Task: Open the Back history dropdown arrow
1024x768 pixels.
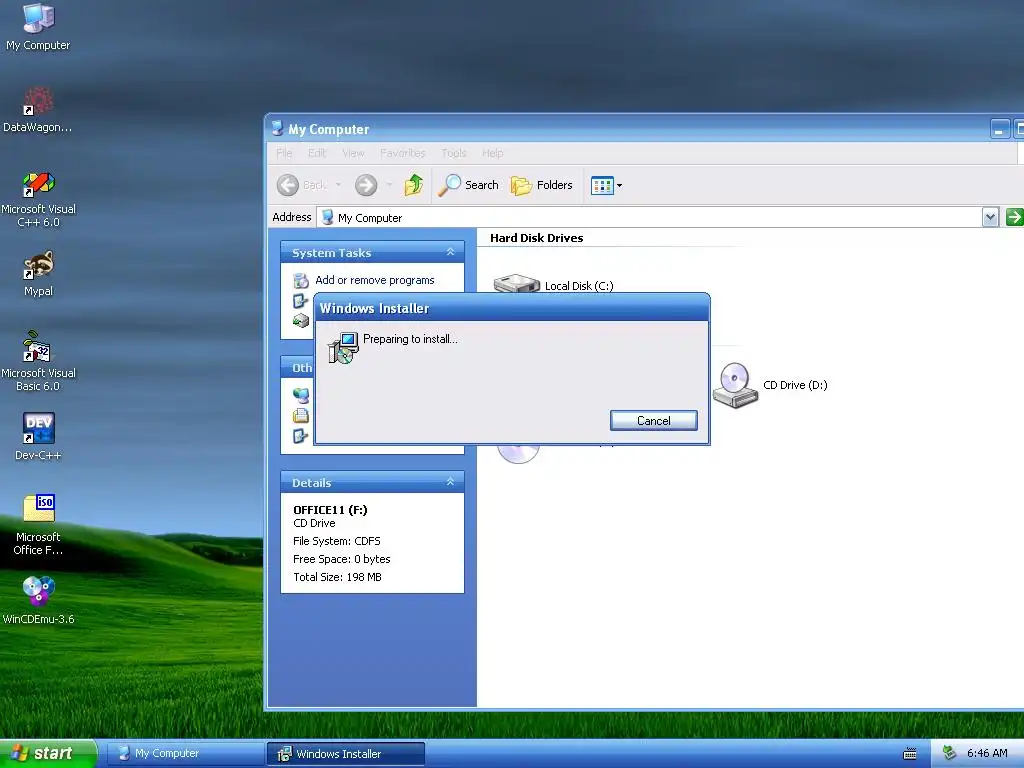Action: (338, 185)
